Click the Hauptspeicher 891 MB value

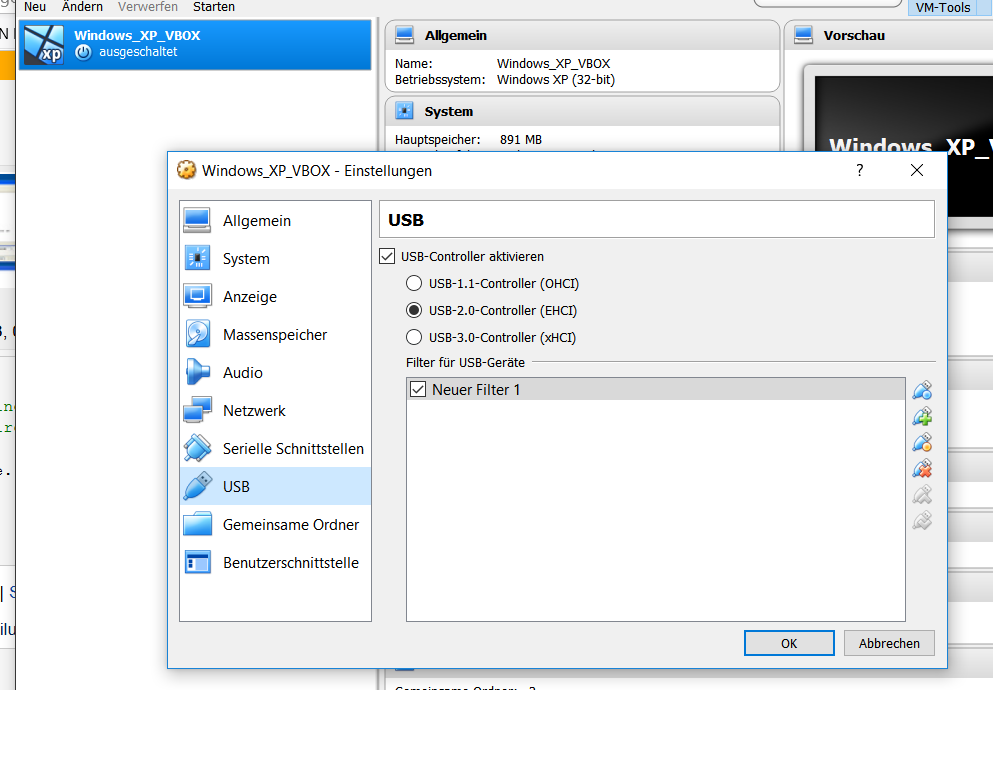521,139
